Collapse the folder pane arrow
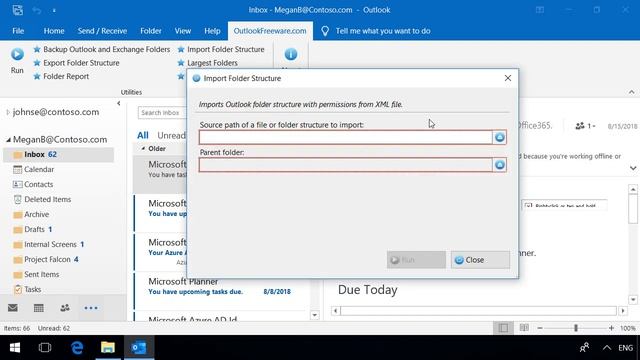 point(119,104)
